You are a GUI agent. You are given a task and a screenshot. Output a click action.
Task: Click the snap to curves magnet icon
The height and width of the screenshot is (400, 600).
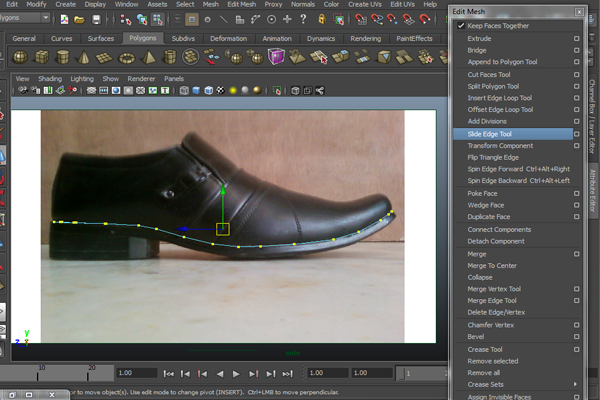coord(377,19)
